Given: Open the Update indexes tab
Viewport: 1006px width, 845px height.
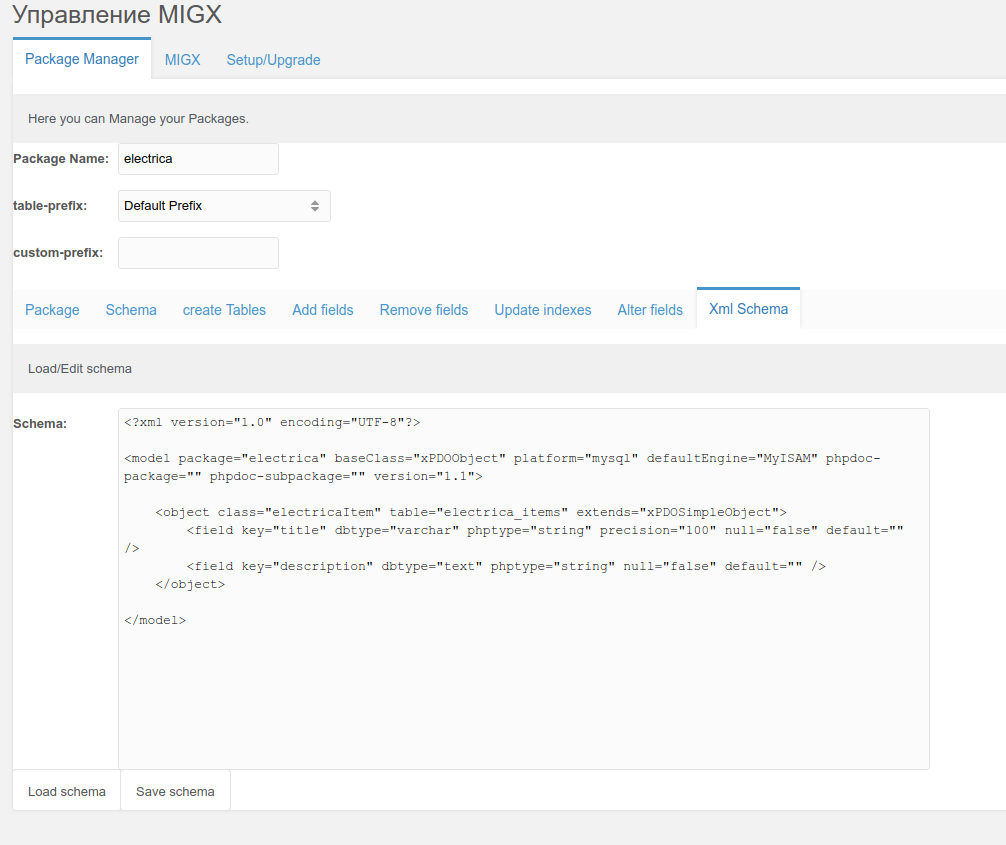Looking at the screenshot, I should pyautogui.click(x=543, y=310).
